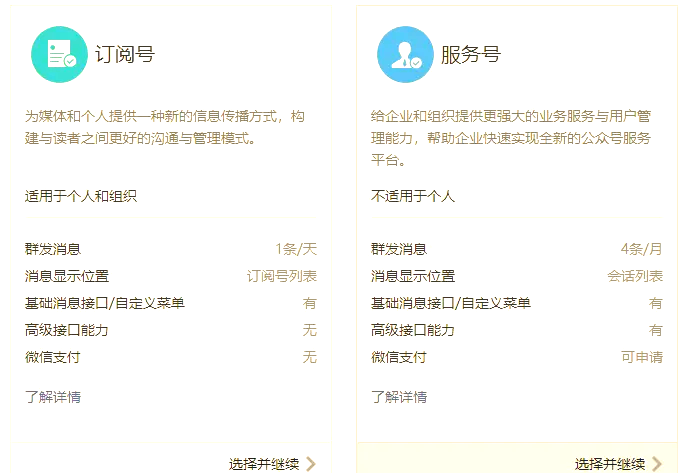Click the 4条/月 value
688x473 pixels.
tap(641, 249)
